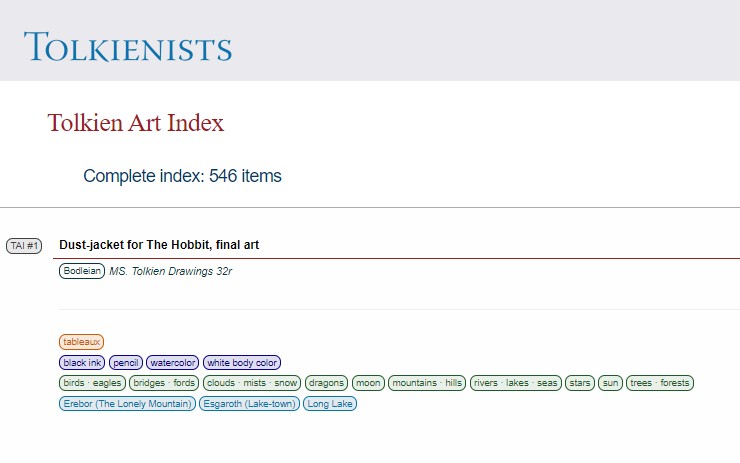Select the birds · eagles subject tag
740x463 pixels.
tap(92, 383)
